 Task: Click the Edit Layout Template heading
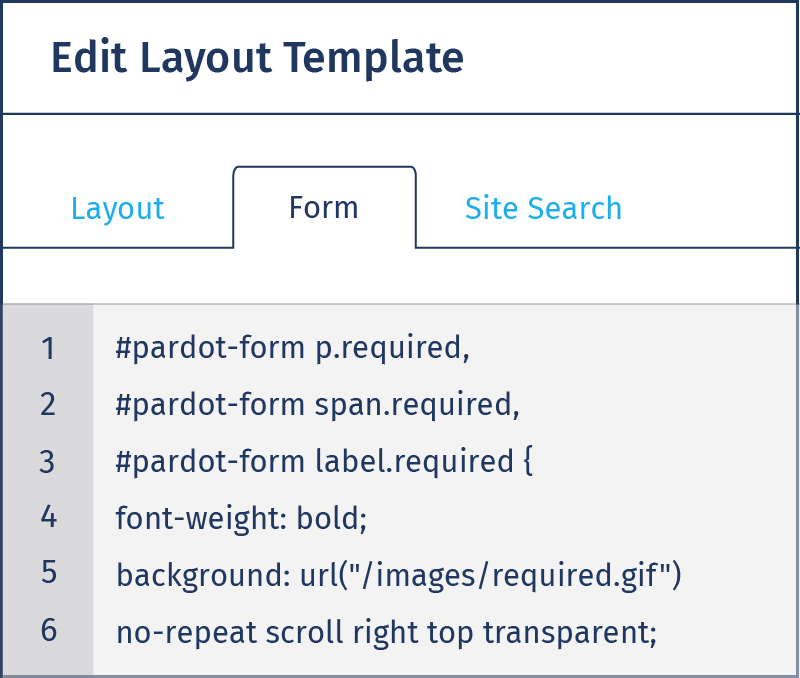pyautogui.click(x=257, y=58)
